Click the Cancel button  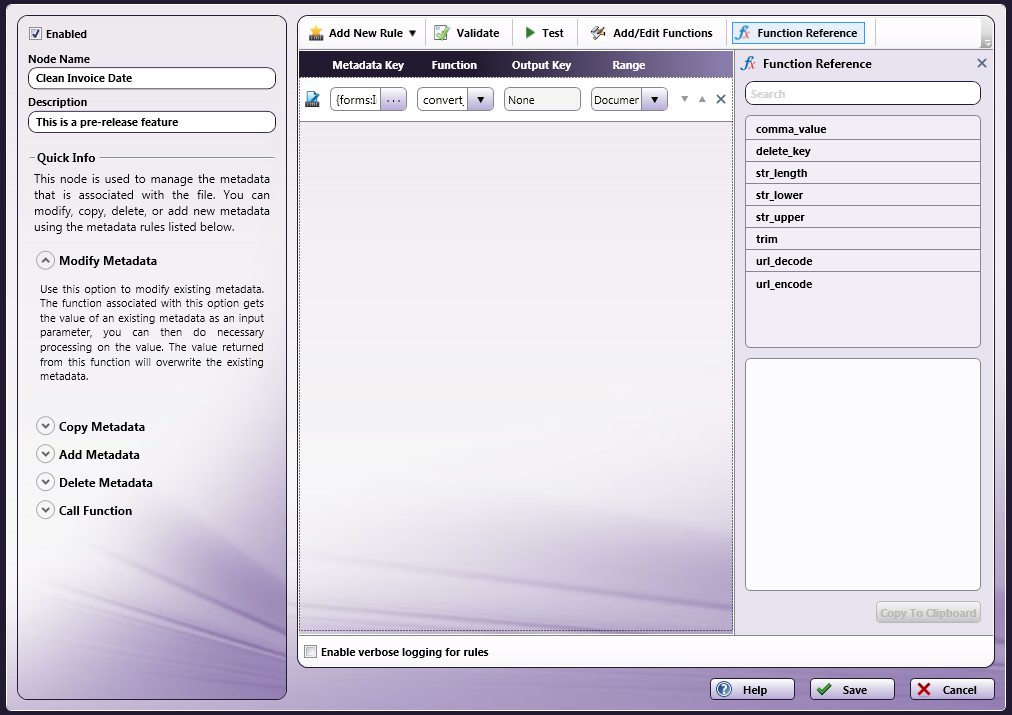coord(953,689)
